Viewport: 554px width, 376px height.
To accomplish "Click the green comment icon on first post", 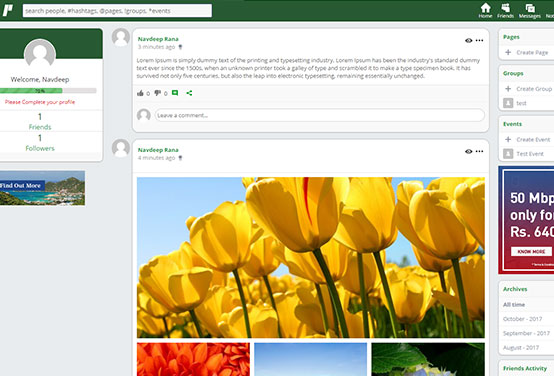I will tap(175, 93).
